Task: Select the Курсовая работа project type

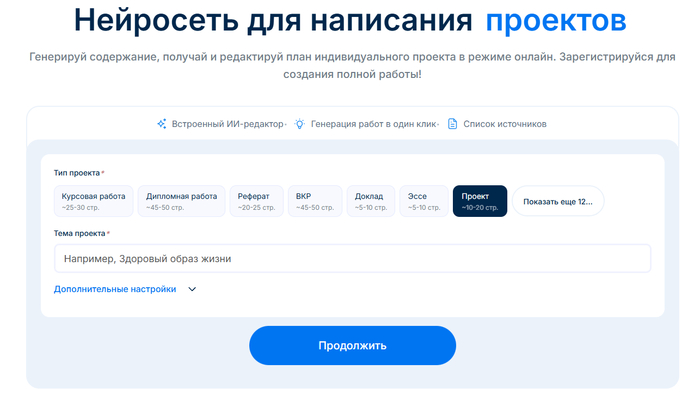Action: click(x=93, y=201)
